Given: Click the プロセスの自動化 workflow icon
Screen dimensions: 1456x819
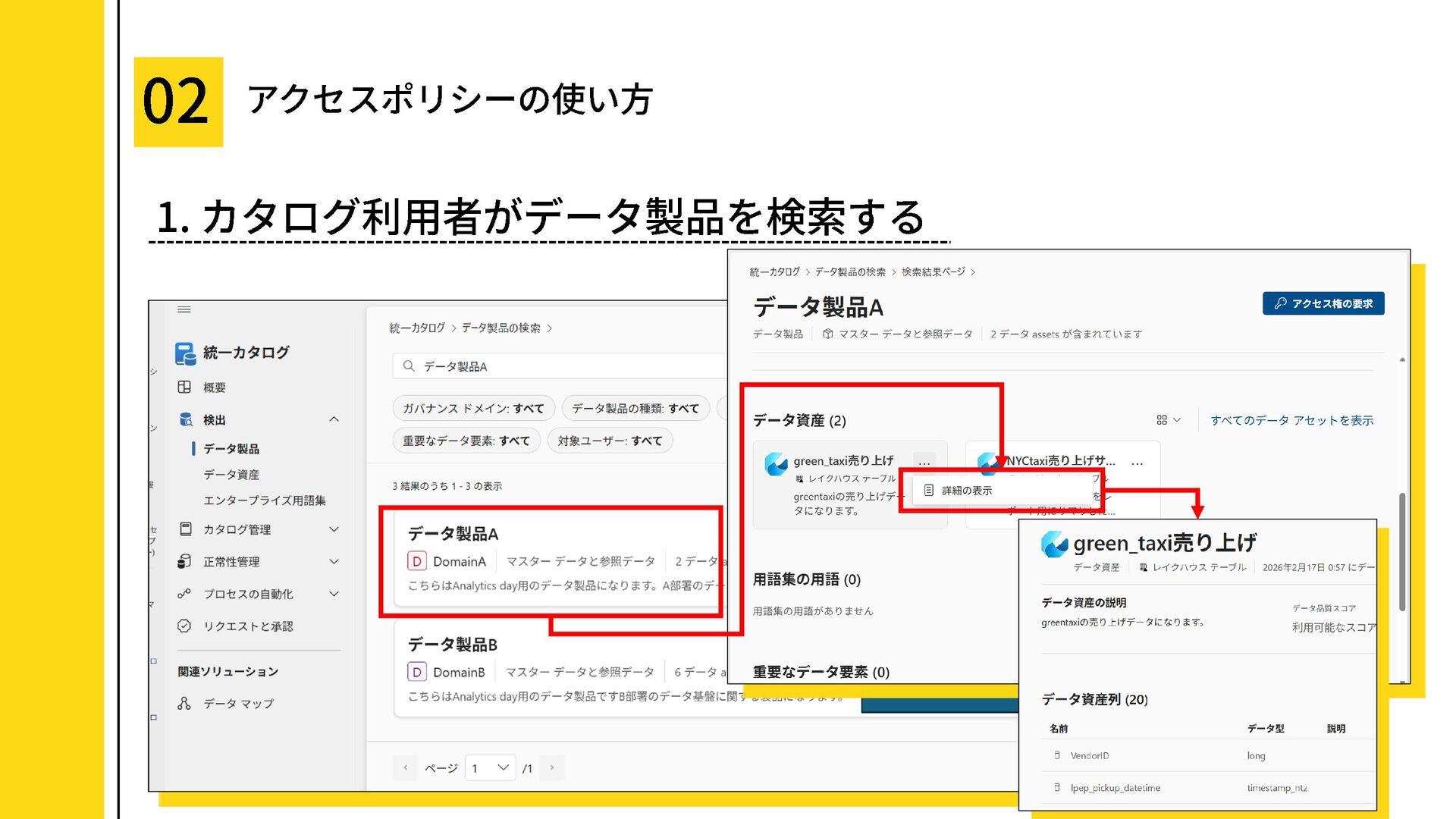Looking at the screenshot, I should tap(184, 594).
